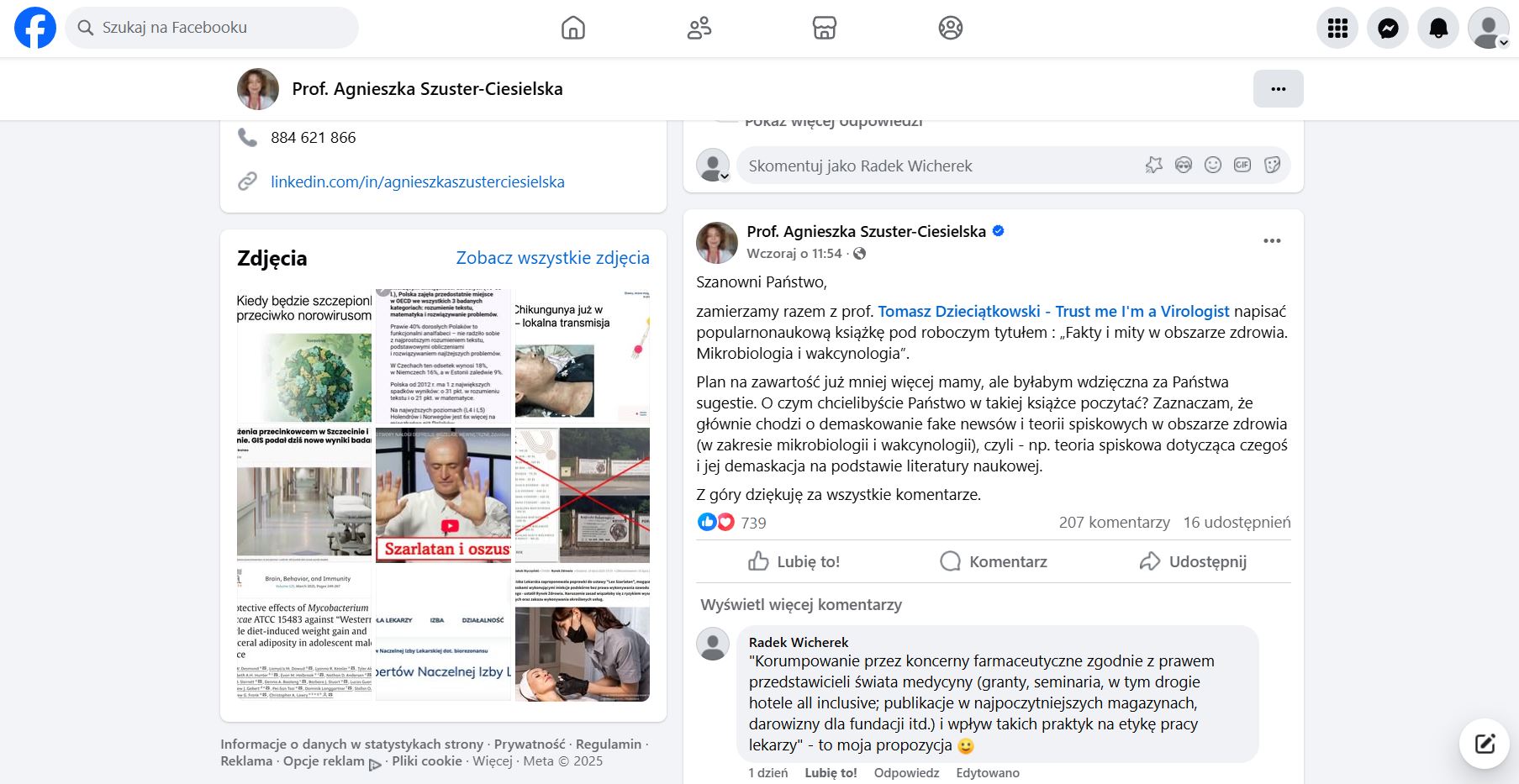The height and width of the screenshot is (784, 1519).
Task: Open the notifications bell
Action: click(x=1438, y=28)
